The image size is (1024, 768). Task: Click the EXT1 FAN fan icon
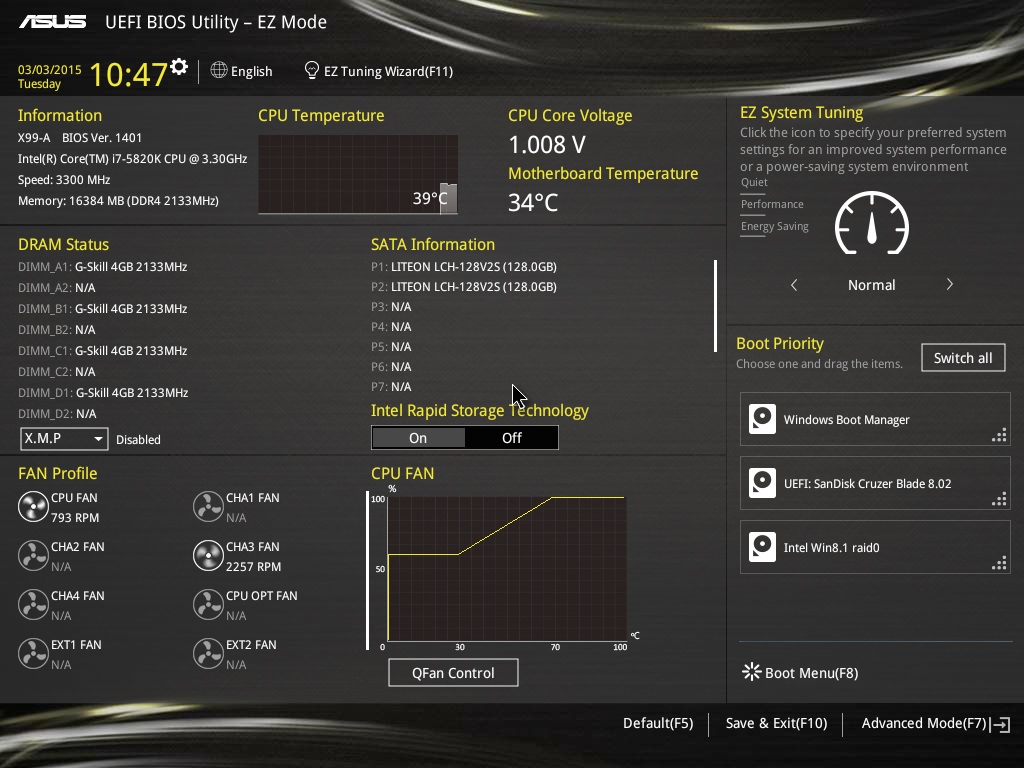point(33,654)
